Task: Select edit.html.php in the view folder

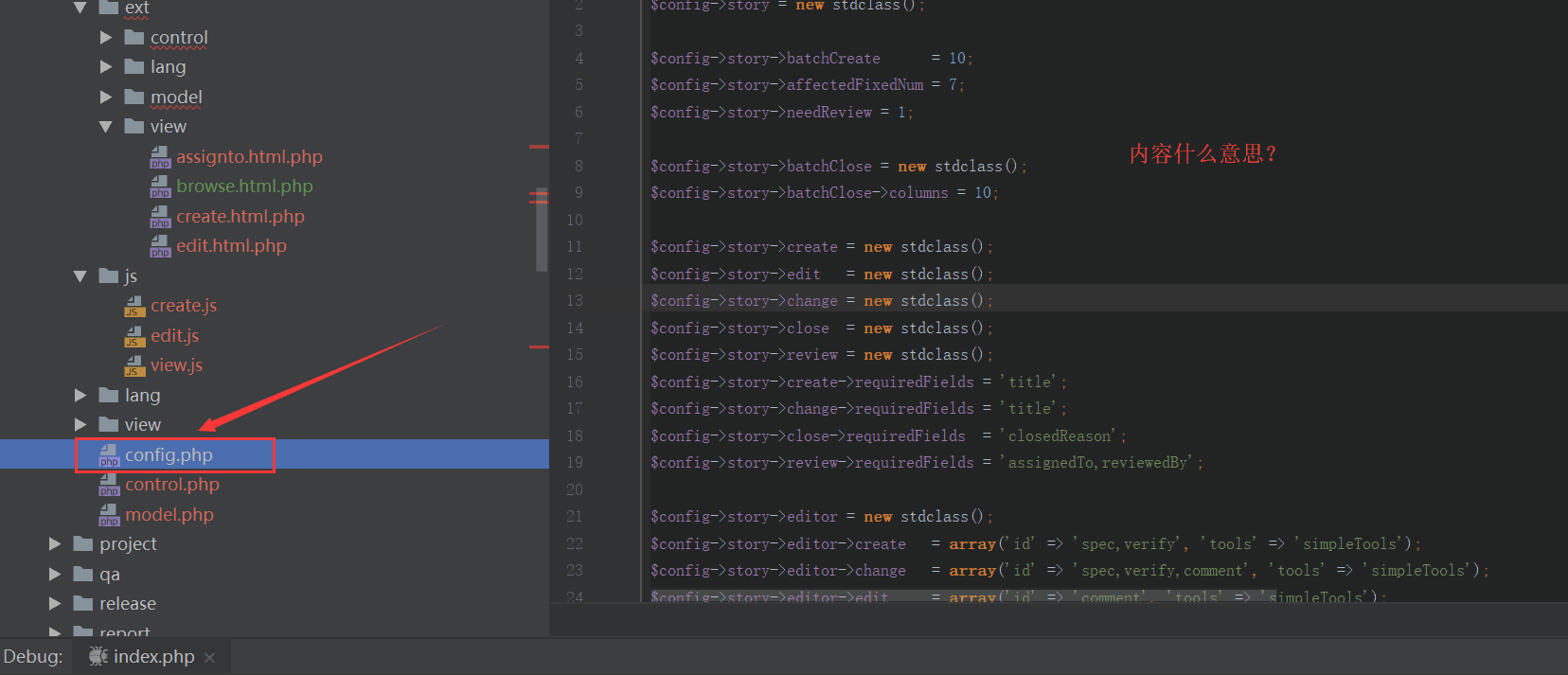Action: coord(231,246)
